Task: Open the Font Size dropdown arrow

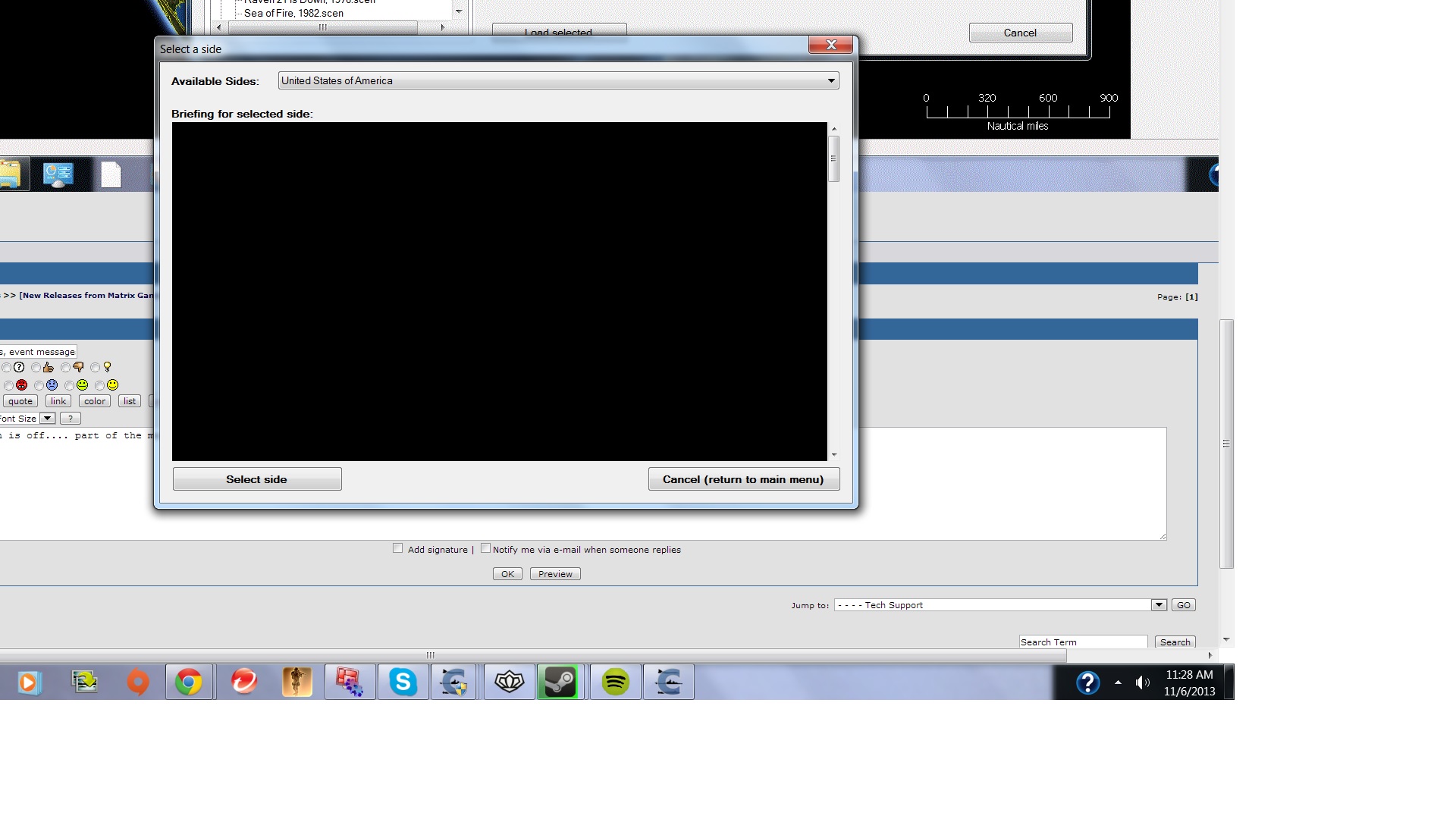Action: point(47,419)
